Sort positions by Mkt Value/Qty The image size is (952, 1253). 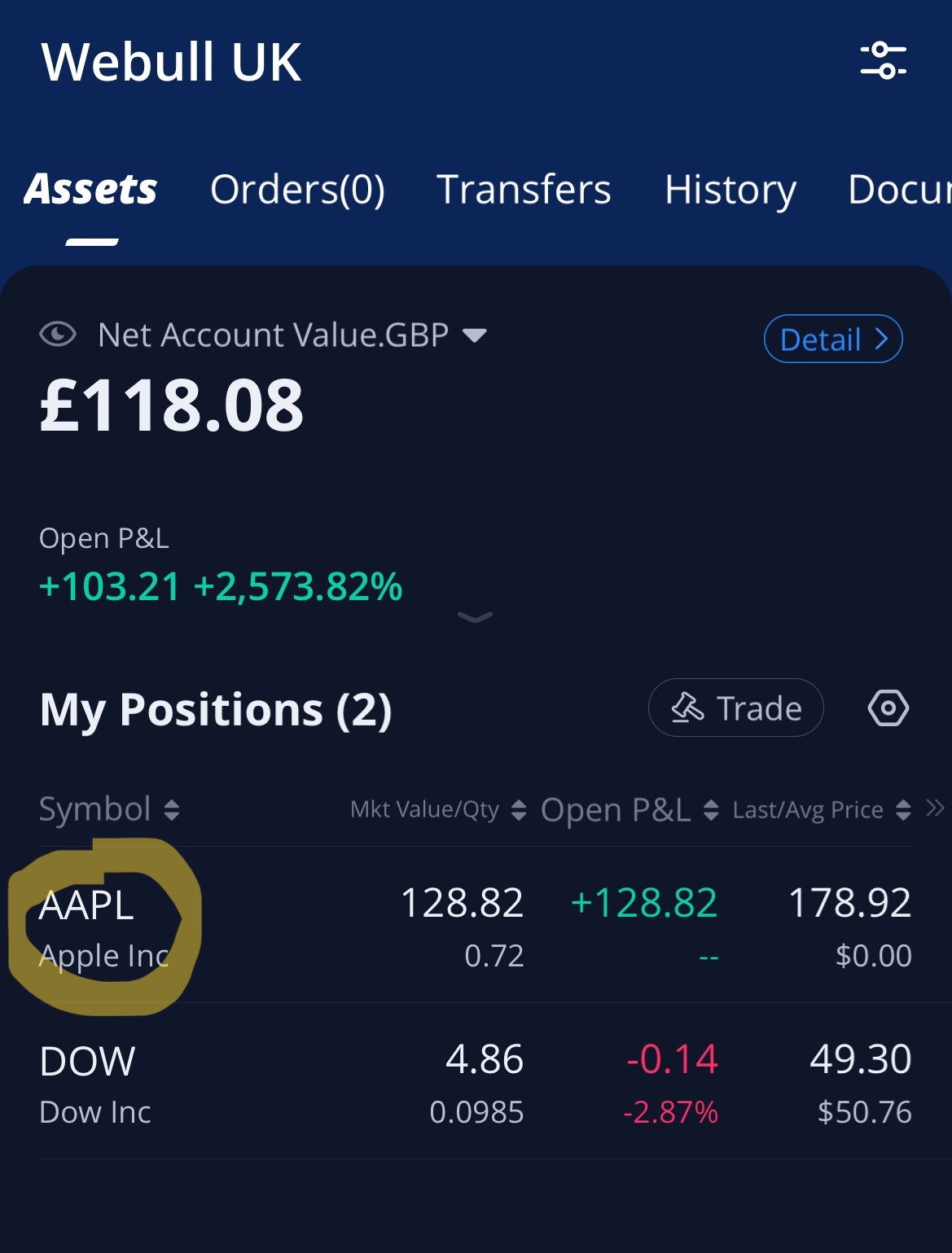[438, 809]
